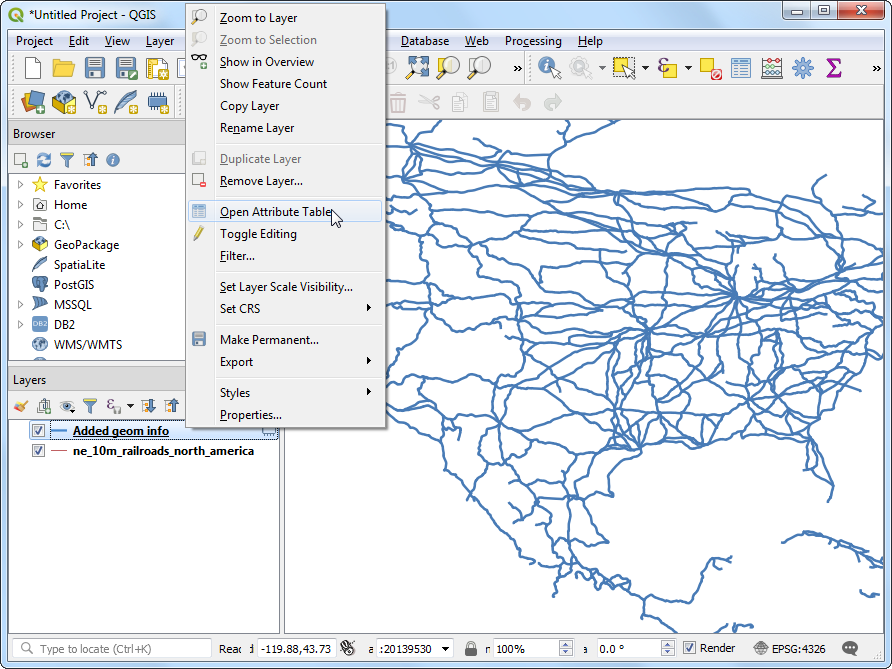Click the New Shapefile Layer icon
Screen dimensions: 892x669
tap(97, 102)
